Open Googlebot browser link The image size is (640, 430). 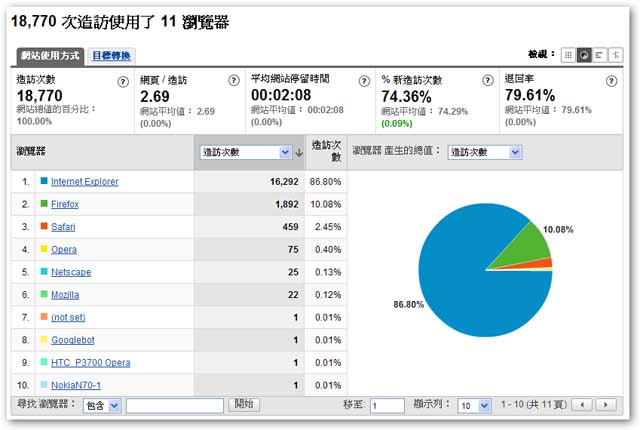coord(73,340)
